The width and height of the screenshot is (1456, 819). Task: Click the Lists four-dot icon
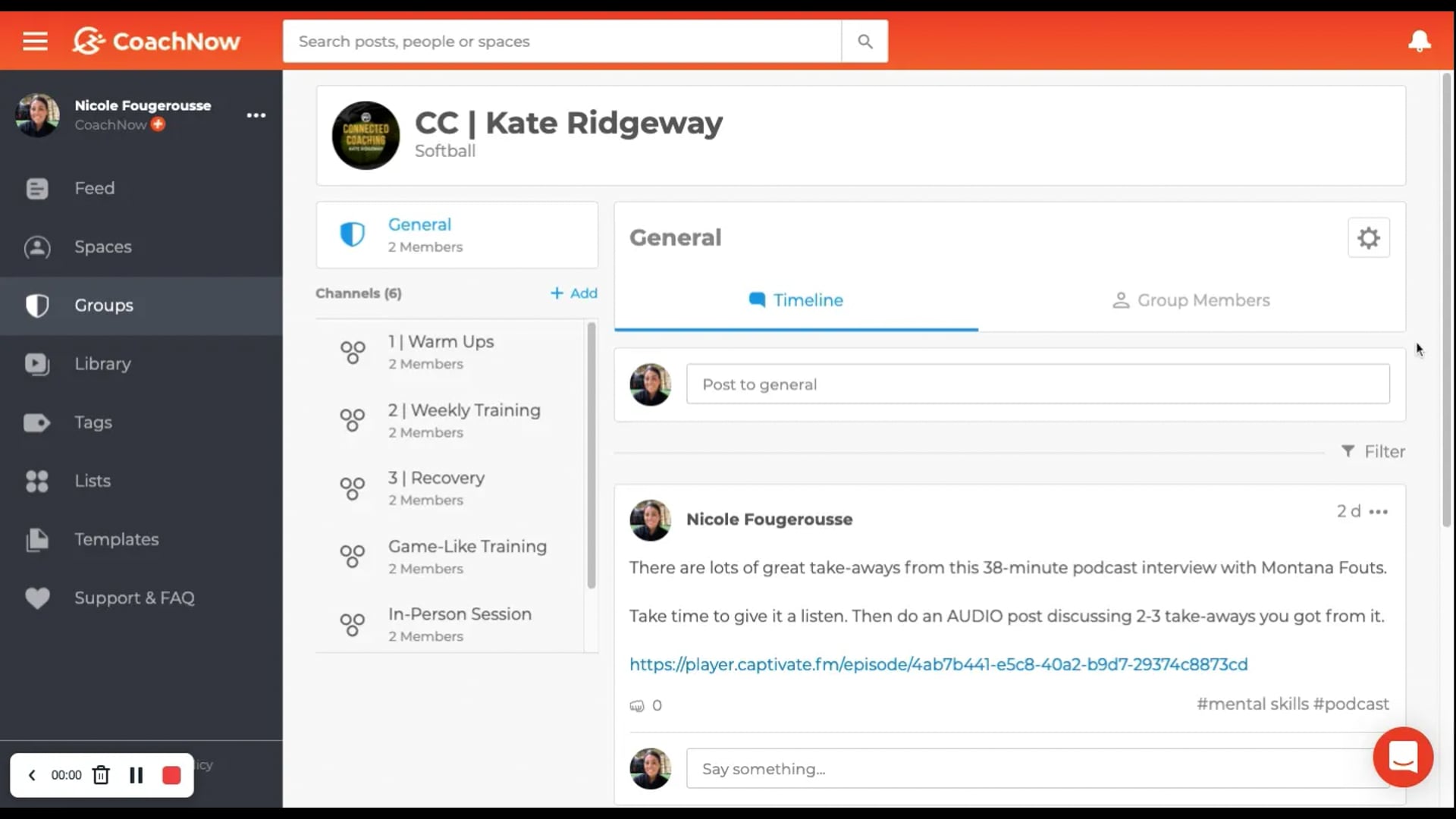tap(37, 481)
